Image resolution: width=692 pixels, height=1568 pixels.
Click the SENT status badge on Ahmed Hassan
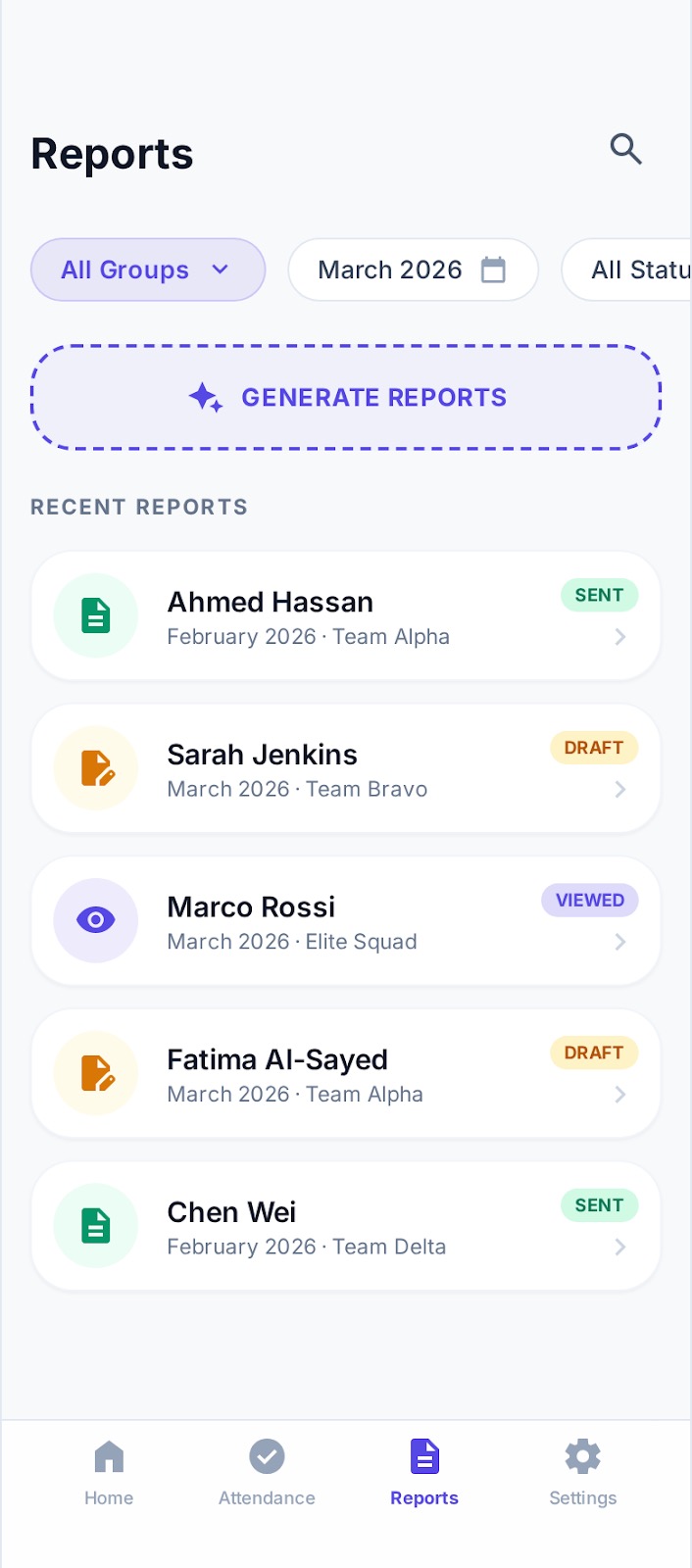599,595
